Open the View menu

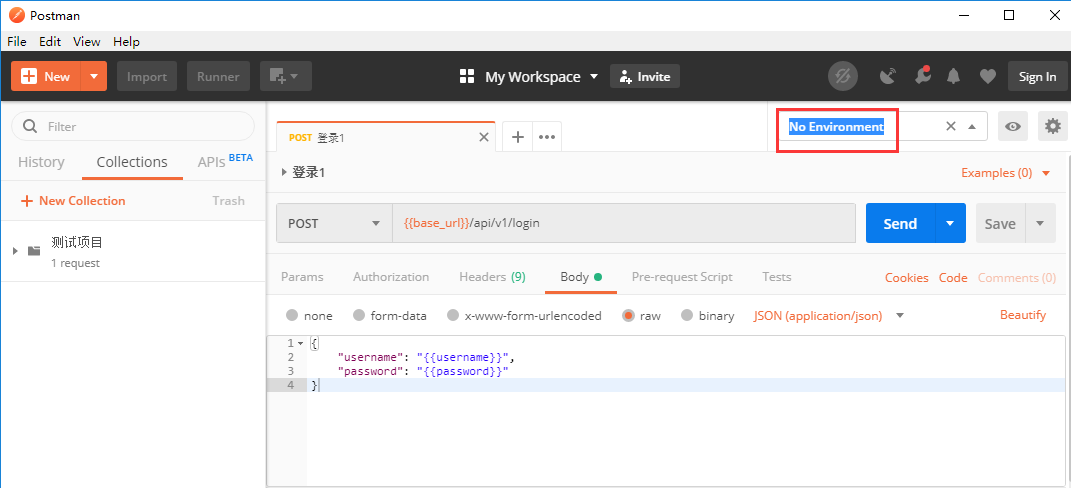coord(87,42)
